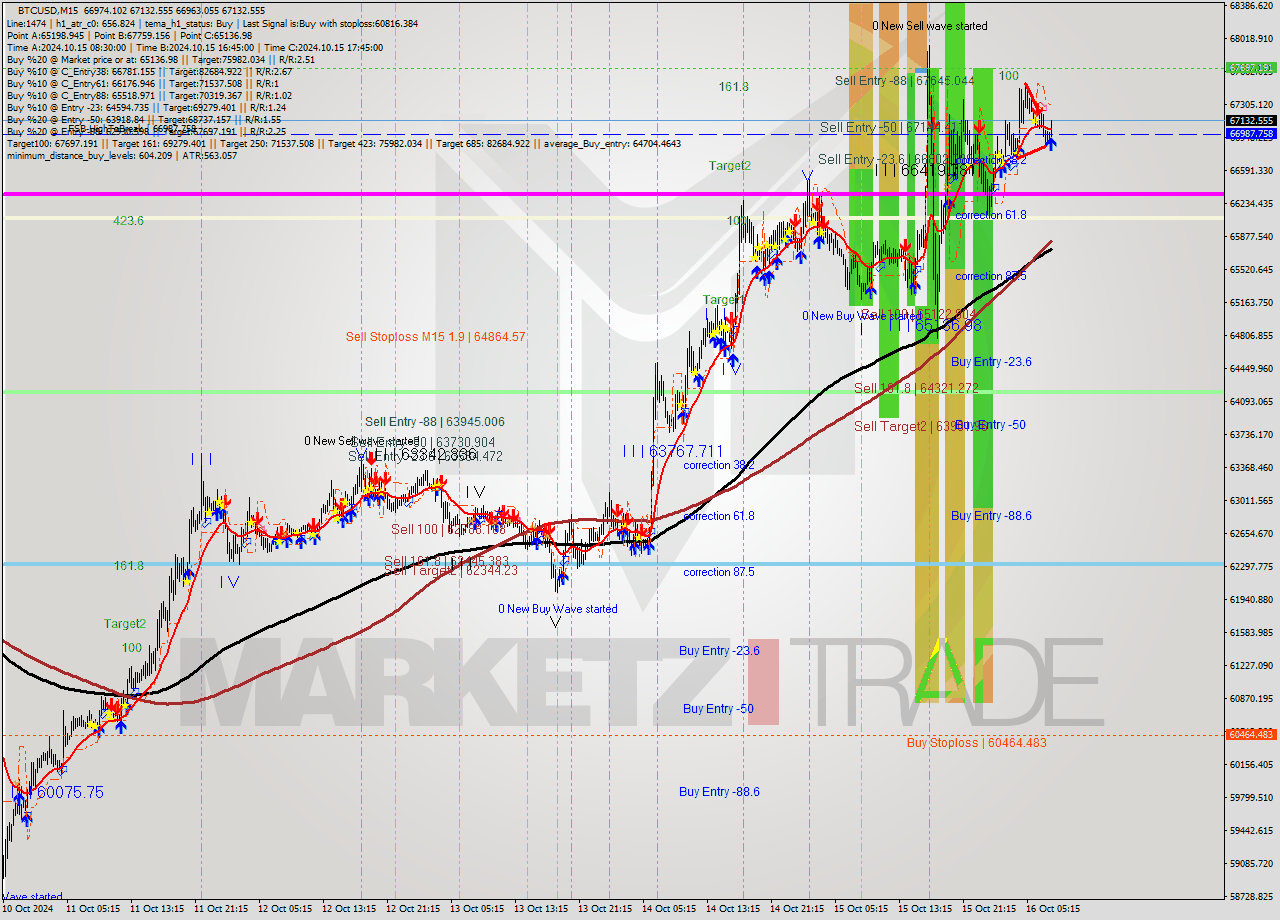This screenshot has height=920, width=1280.
Task: Select the blue 66987.758 price tag
Action: [x=1251, y=133]
